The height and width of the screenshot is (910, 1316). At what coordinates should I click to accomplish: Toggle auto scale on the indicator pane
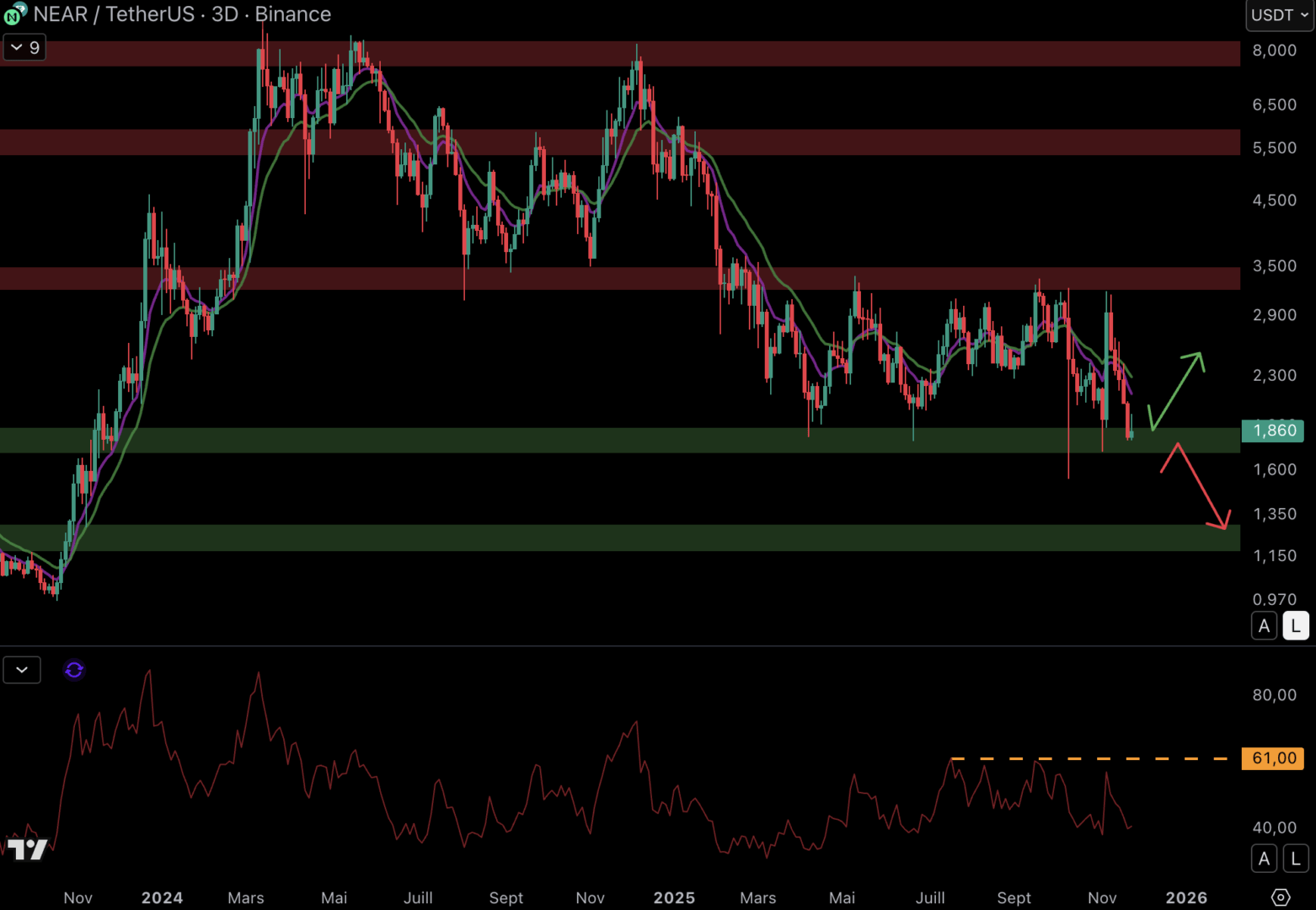tap(1264, 859)
